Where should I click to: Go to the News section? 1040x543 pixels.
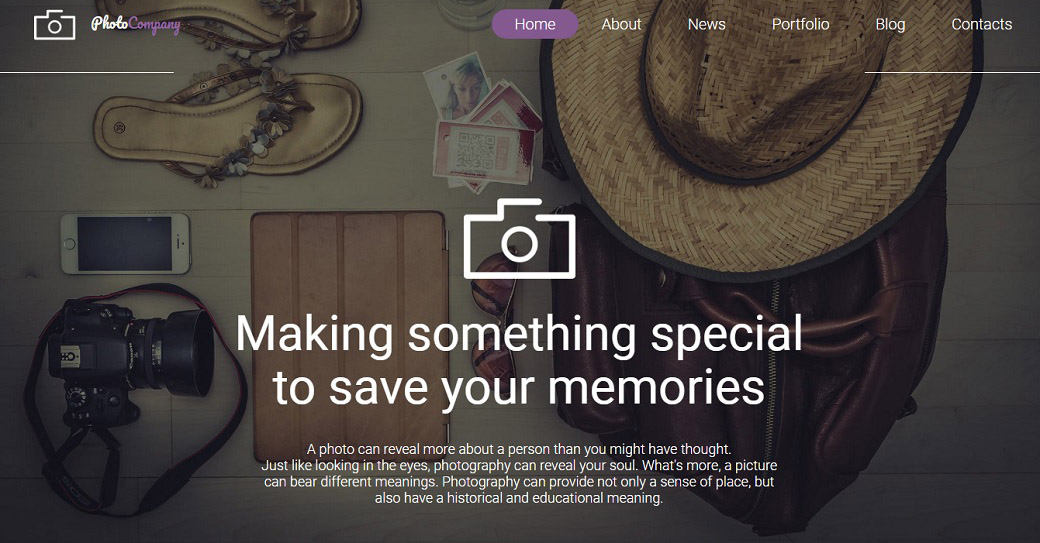coord(706,25)
